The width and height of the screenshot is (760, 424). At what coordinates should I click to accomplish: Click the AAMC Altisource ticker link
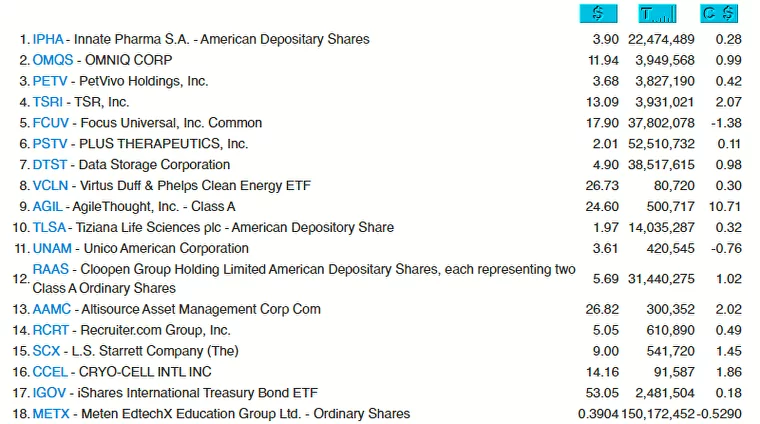52,309
